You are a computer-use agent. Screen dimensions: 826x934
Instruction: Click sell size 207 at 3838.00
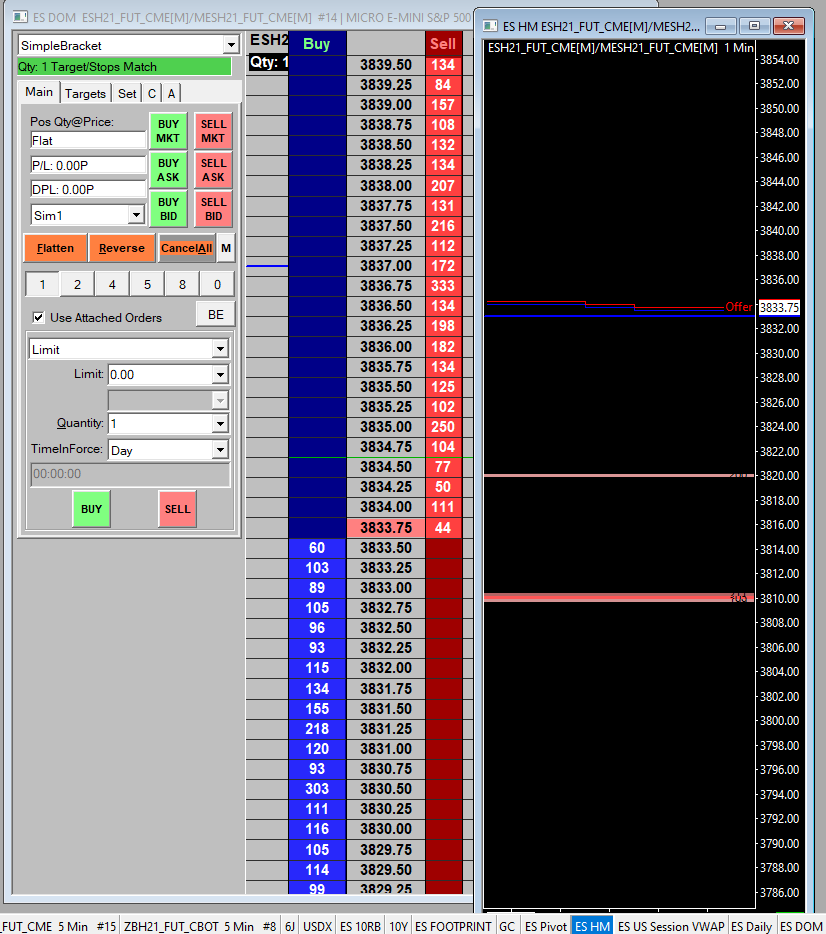(x=443, y=186)
